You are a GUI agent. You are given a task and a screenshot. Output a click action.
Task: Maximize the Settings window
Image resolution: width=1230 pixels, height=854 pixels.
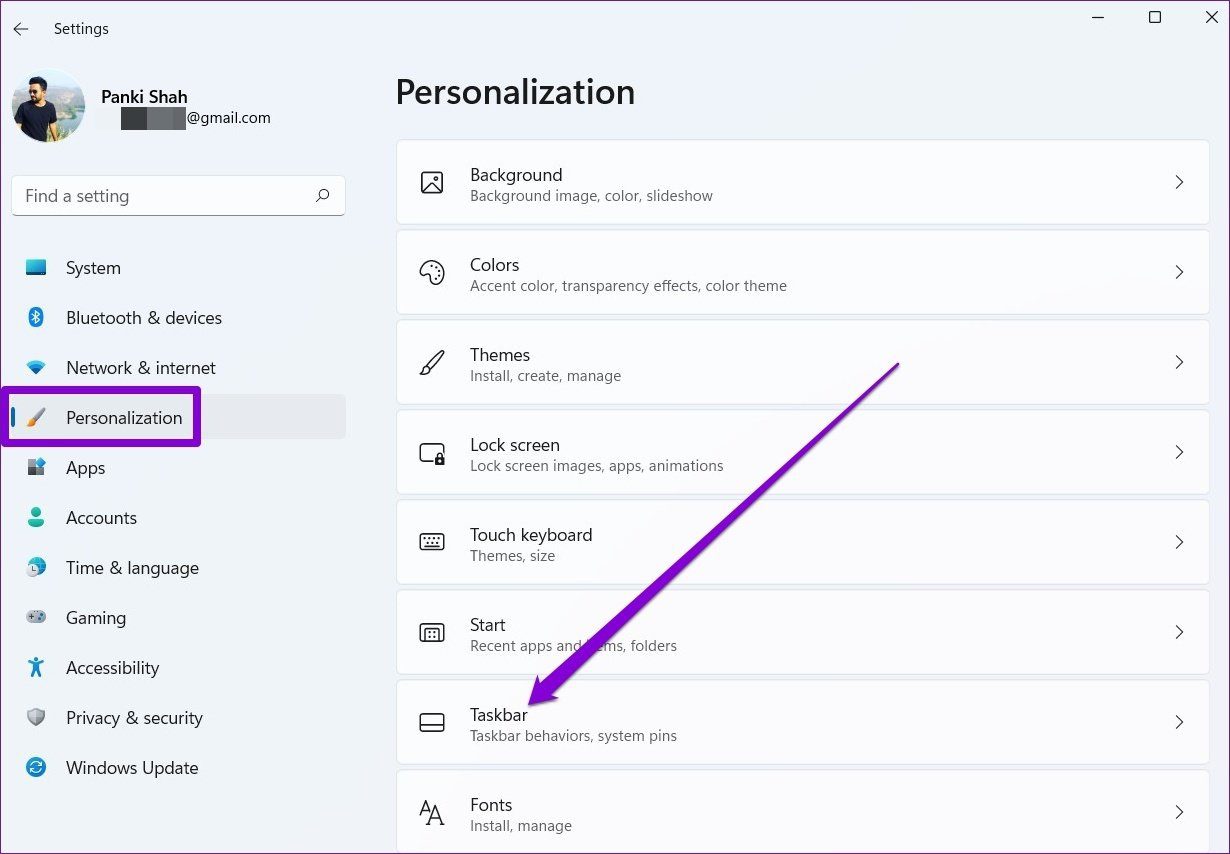click(1155, 18)
